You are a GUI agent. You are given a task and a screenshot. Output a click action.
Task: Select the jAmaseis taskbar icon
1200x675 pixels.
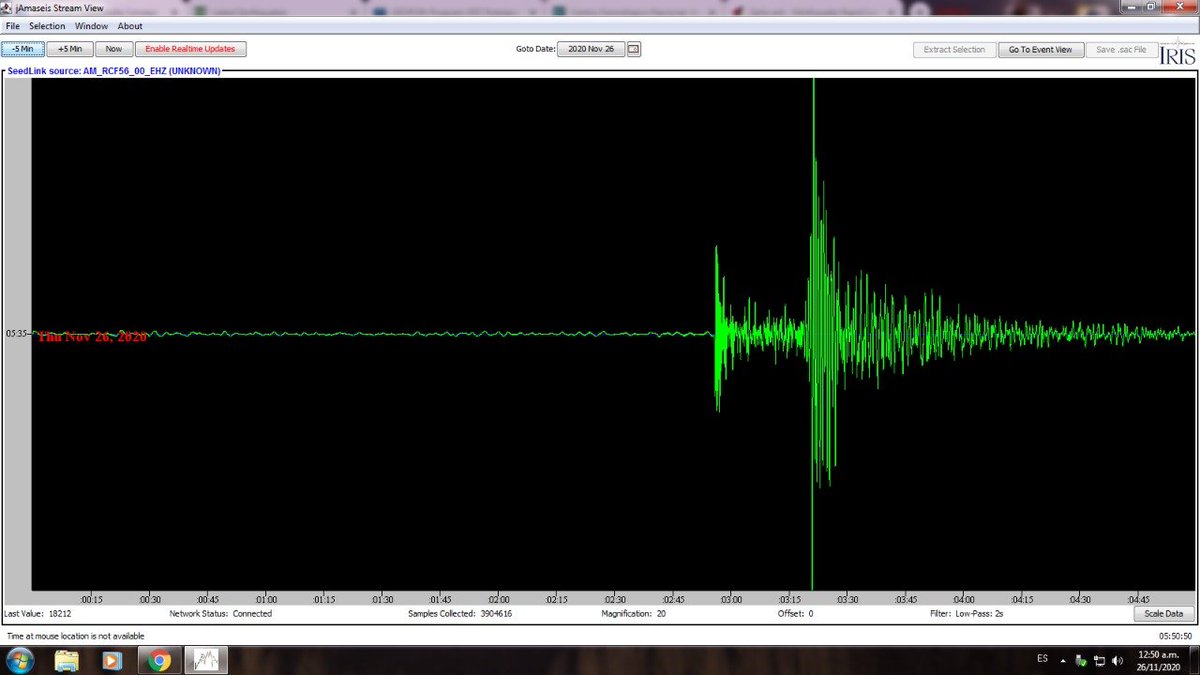(205, 660)
